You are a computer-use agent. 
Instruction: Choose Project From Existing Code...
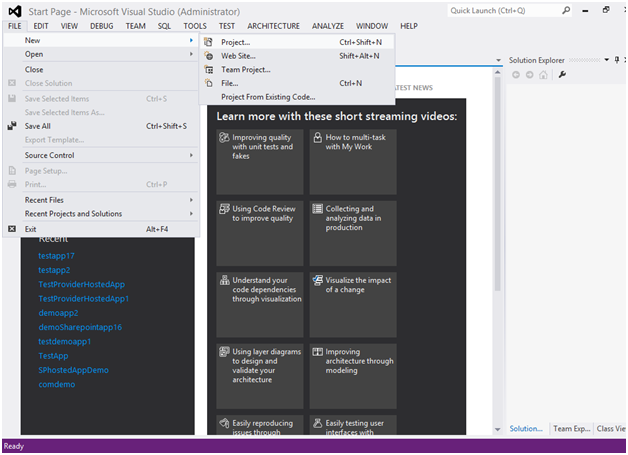pos(297,97)
